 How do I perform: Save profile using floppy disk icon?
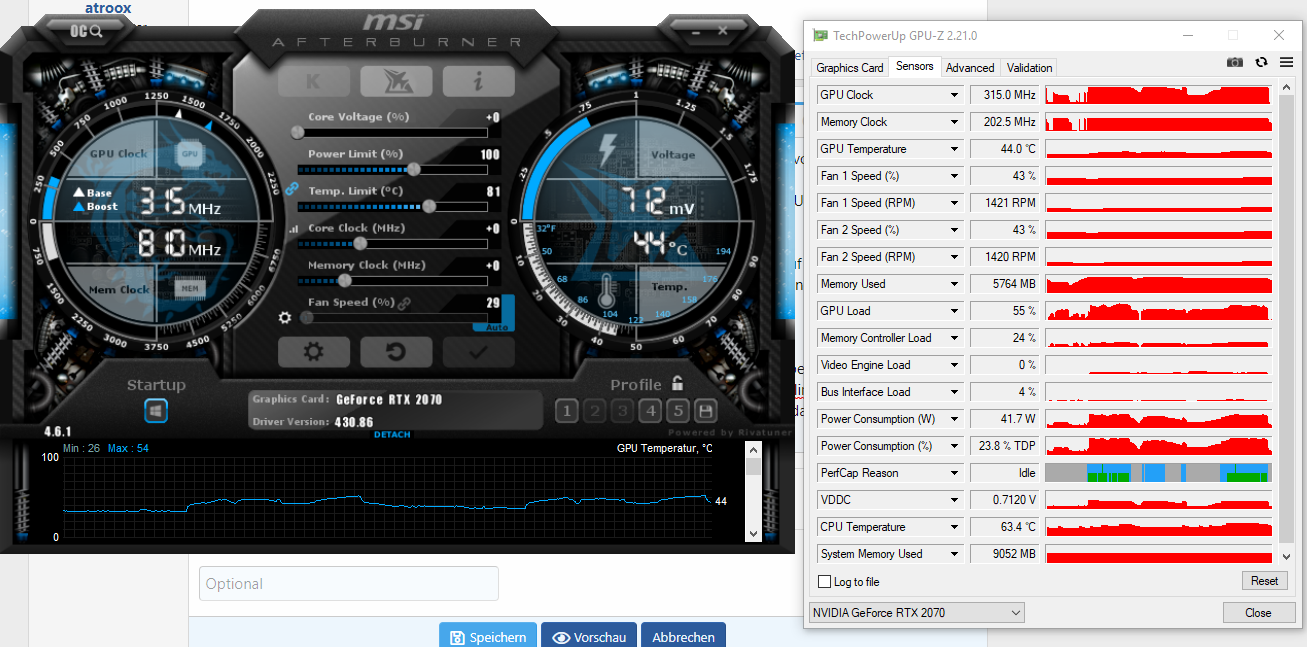[x=706, y=411]
